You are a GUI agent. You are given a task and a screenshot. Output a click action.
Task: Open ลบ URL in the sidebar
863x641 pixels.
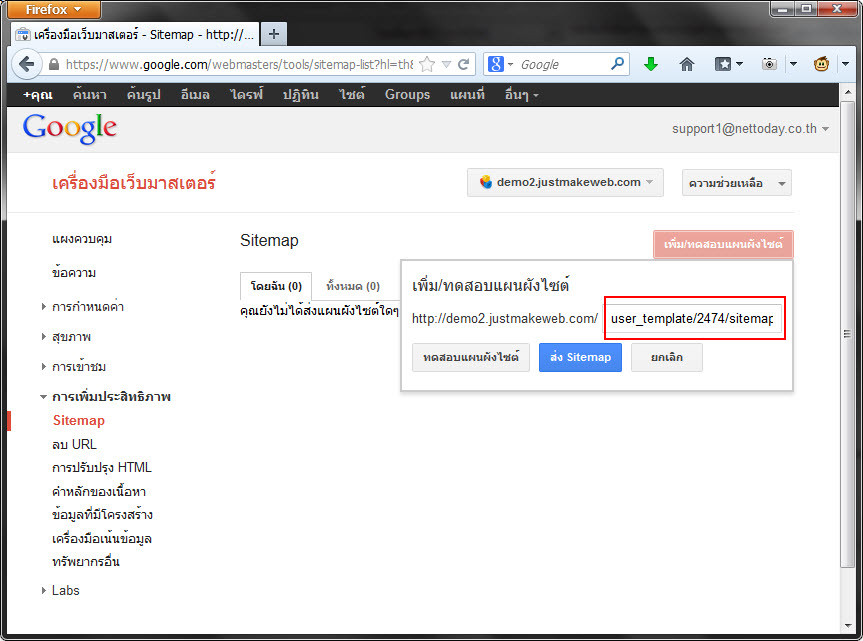point(74,445)
